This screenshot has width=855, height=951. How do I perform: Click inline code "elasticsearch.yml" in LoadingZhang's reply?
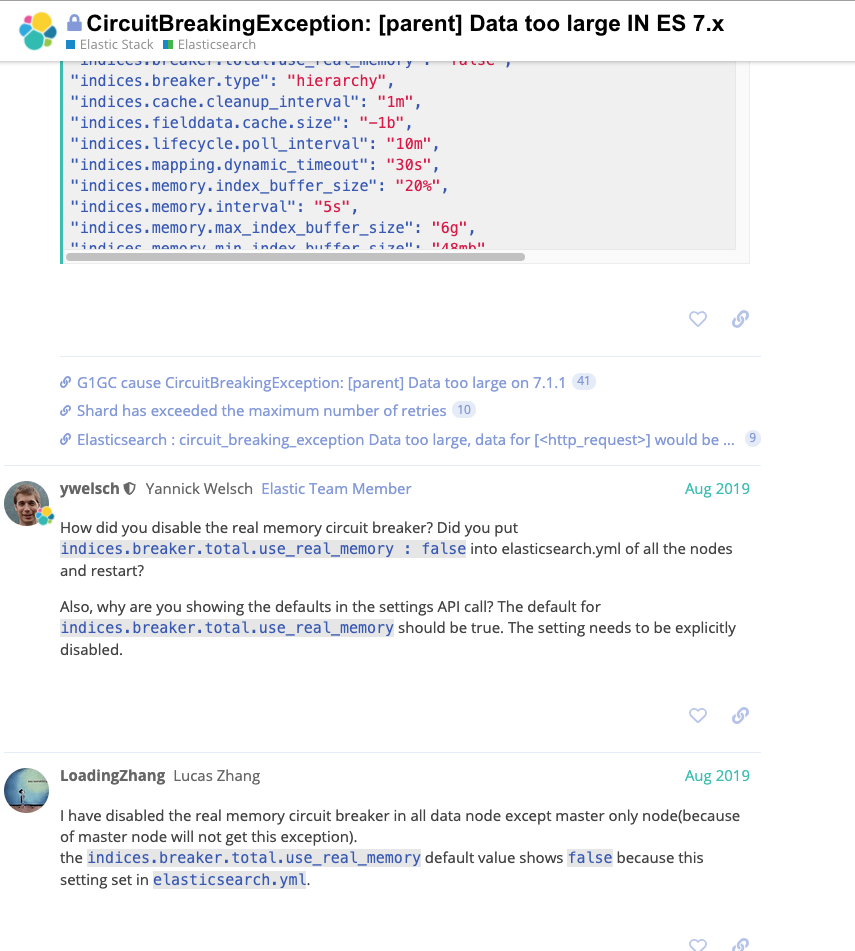[230, 879]
